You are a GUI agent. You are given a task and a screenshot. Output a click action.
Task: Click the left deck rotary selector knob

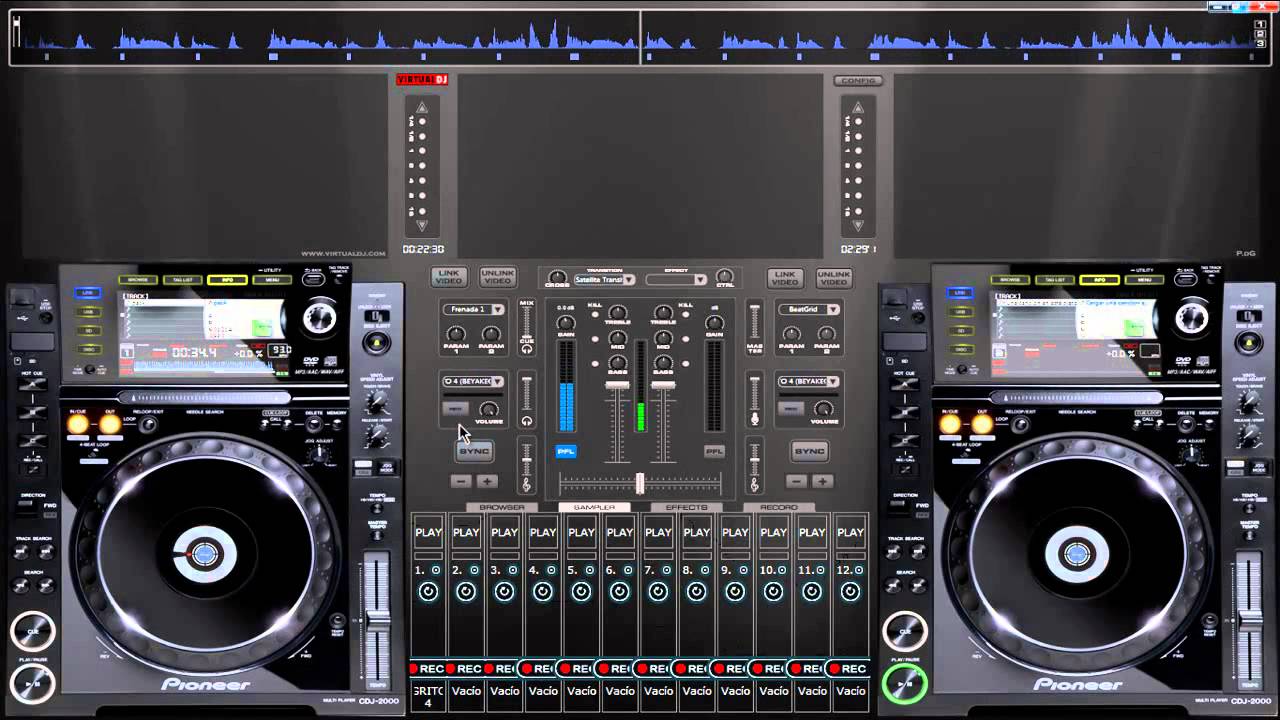[x=320, y=318]
